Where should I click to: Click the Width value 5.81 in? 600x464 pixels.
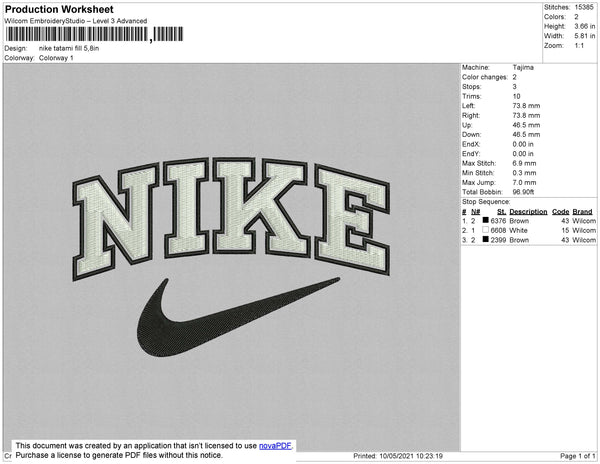[584, 36]
